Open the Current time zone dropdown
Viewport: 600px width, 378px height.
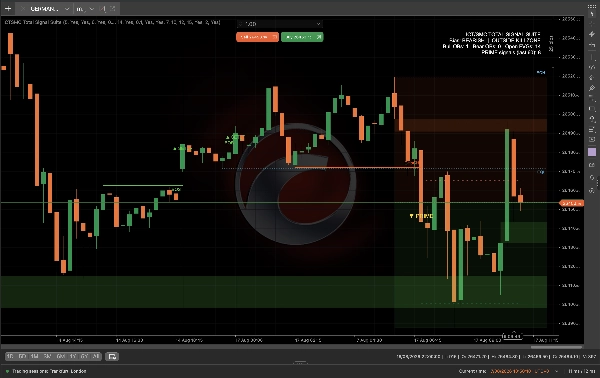(x=557, y=371)
